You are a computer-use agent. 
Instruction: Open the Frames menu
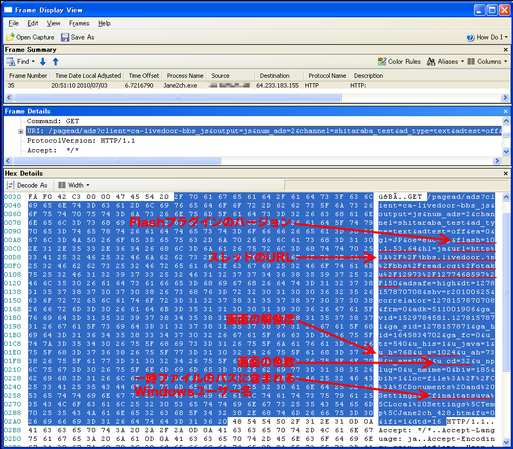click(79, 23)
